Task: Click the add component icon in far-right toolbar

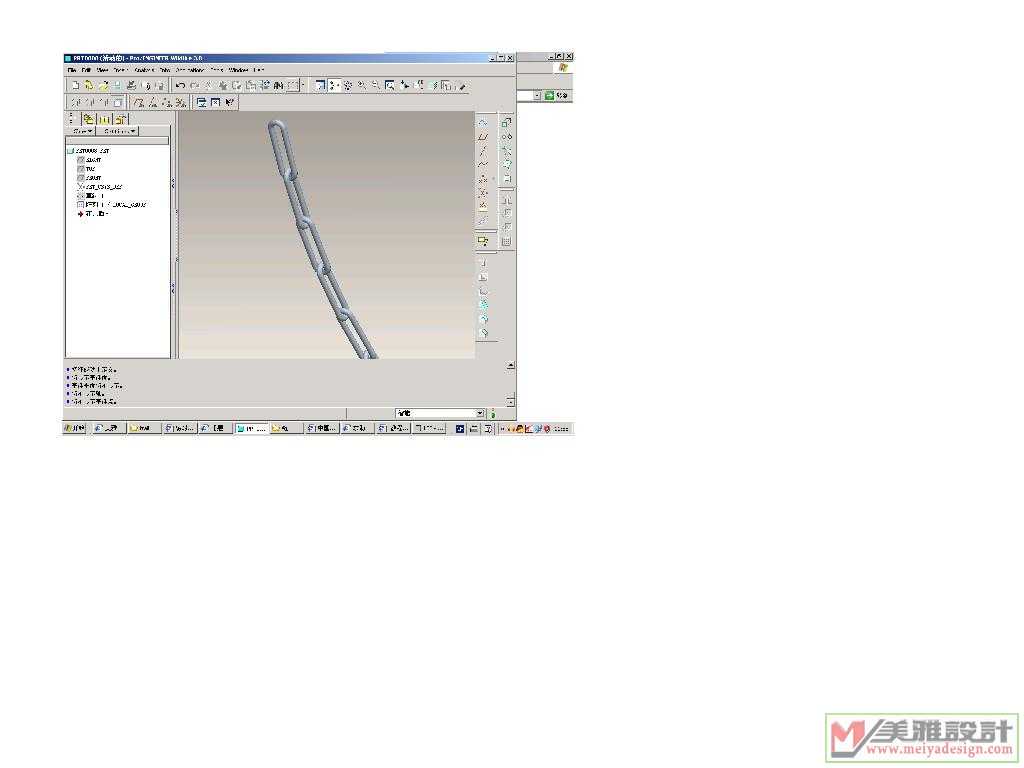Action: tap(506, 122)
